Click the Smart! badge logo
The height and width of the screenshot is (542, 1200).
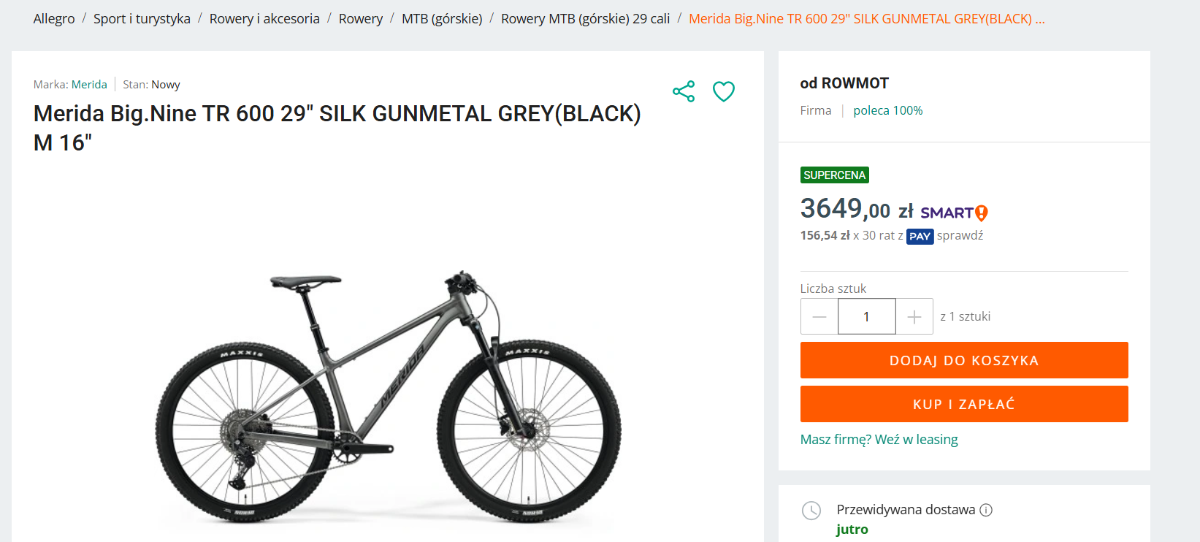click(954, 212)
